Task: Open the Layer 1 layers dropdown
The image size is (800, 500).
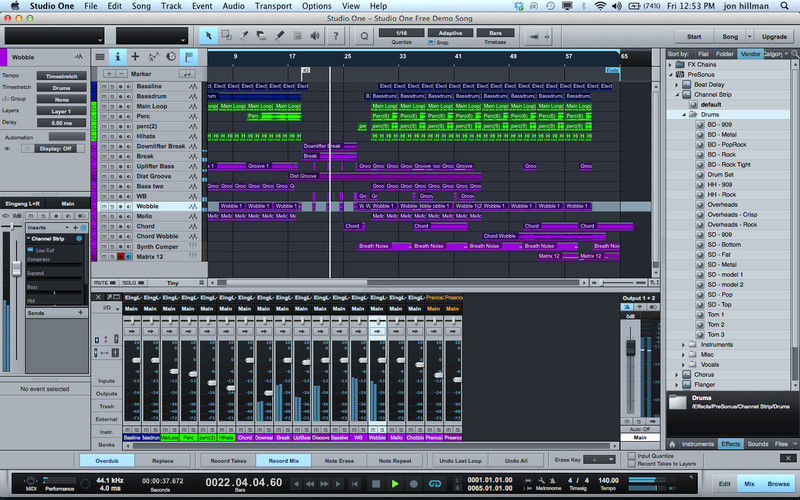Action: 61,111
